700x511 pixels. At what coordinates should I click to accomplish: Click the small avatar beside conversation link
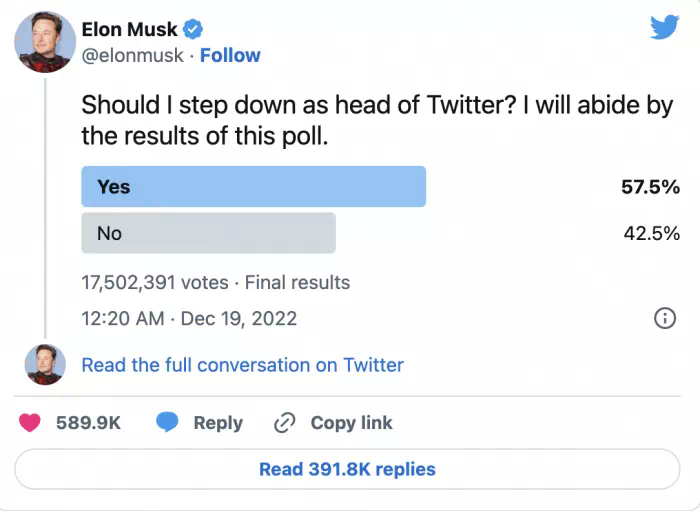pyautogui.click(x=45, y=365)
